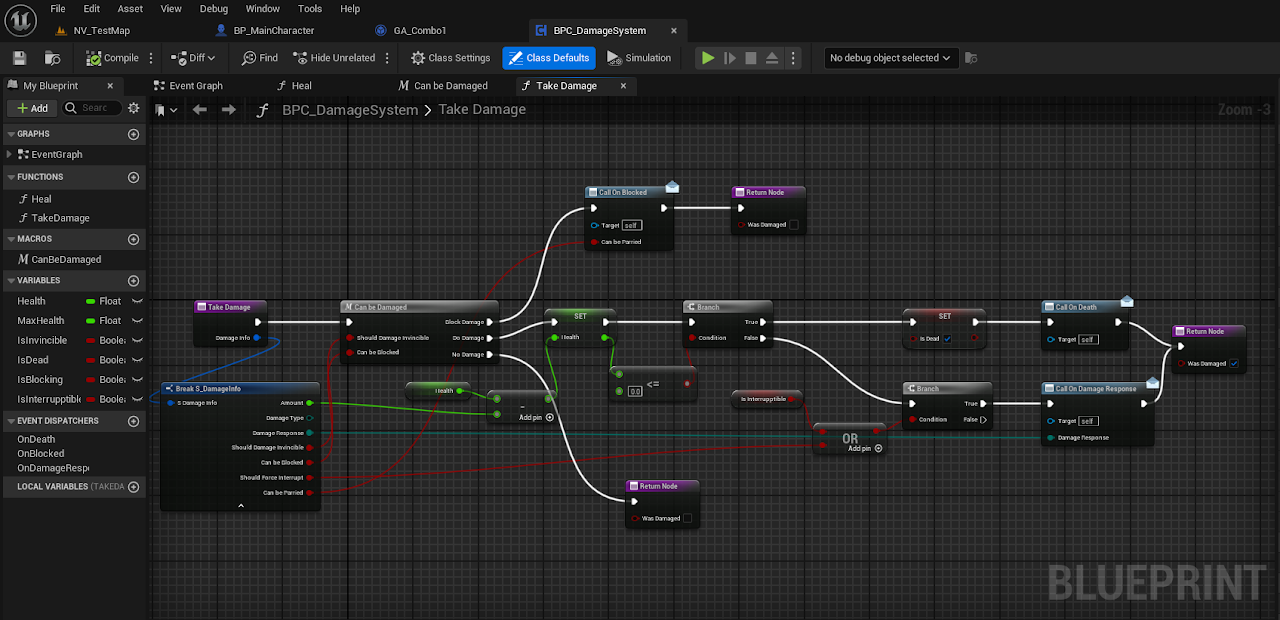The height and width of the screenshot is (620, 1280).
Task: Toggle Is Dead checkbox on SET node
Action: [x=947, y=339]
